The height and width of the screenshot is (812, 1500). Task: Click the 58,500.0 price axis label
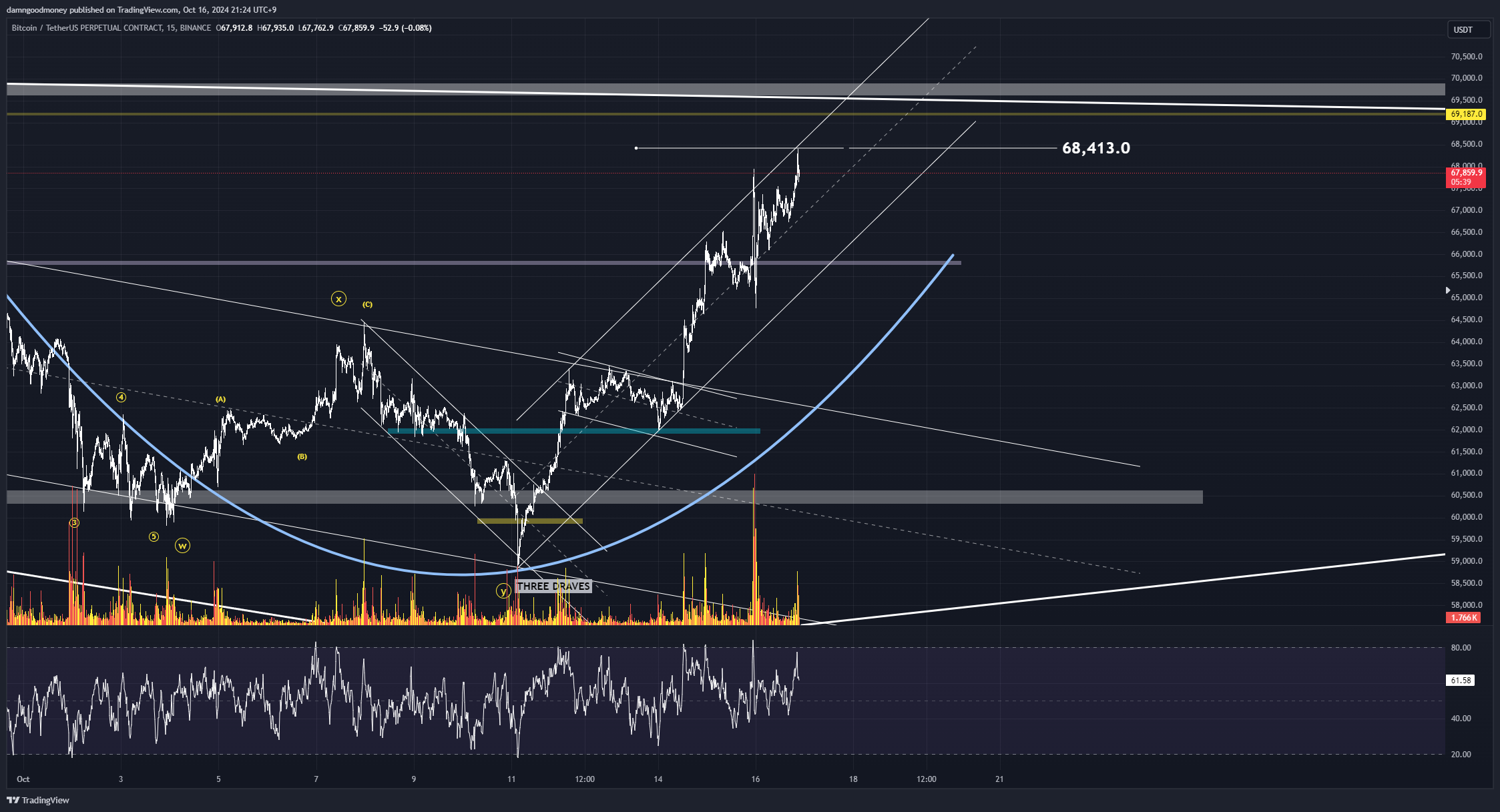(x=1467, y=582)
